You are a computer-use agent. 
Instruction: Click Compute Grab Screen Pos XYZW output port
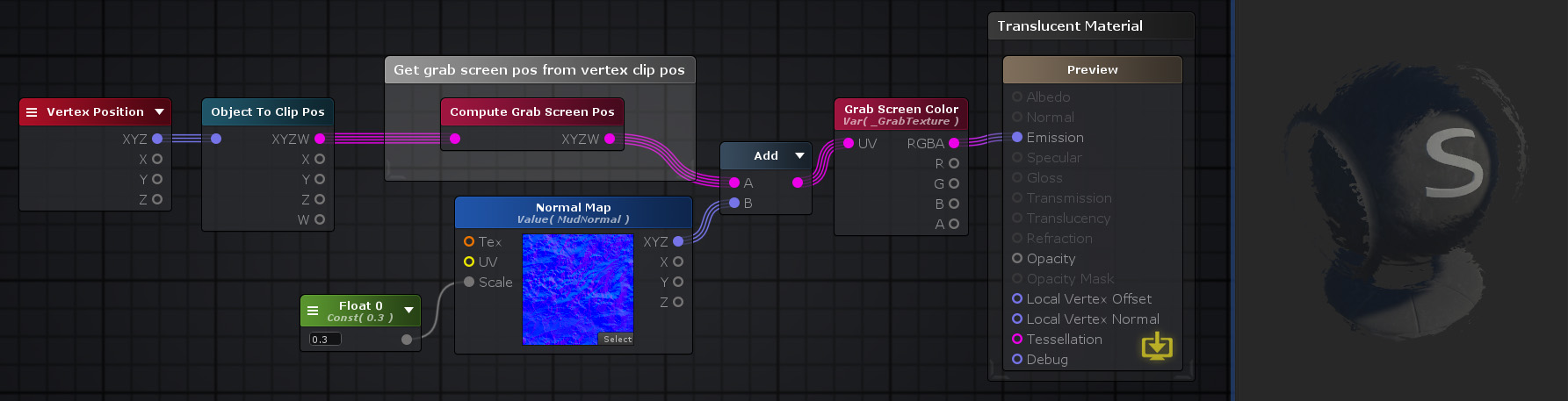(x=610, y=139)
